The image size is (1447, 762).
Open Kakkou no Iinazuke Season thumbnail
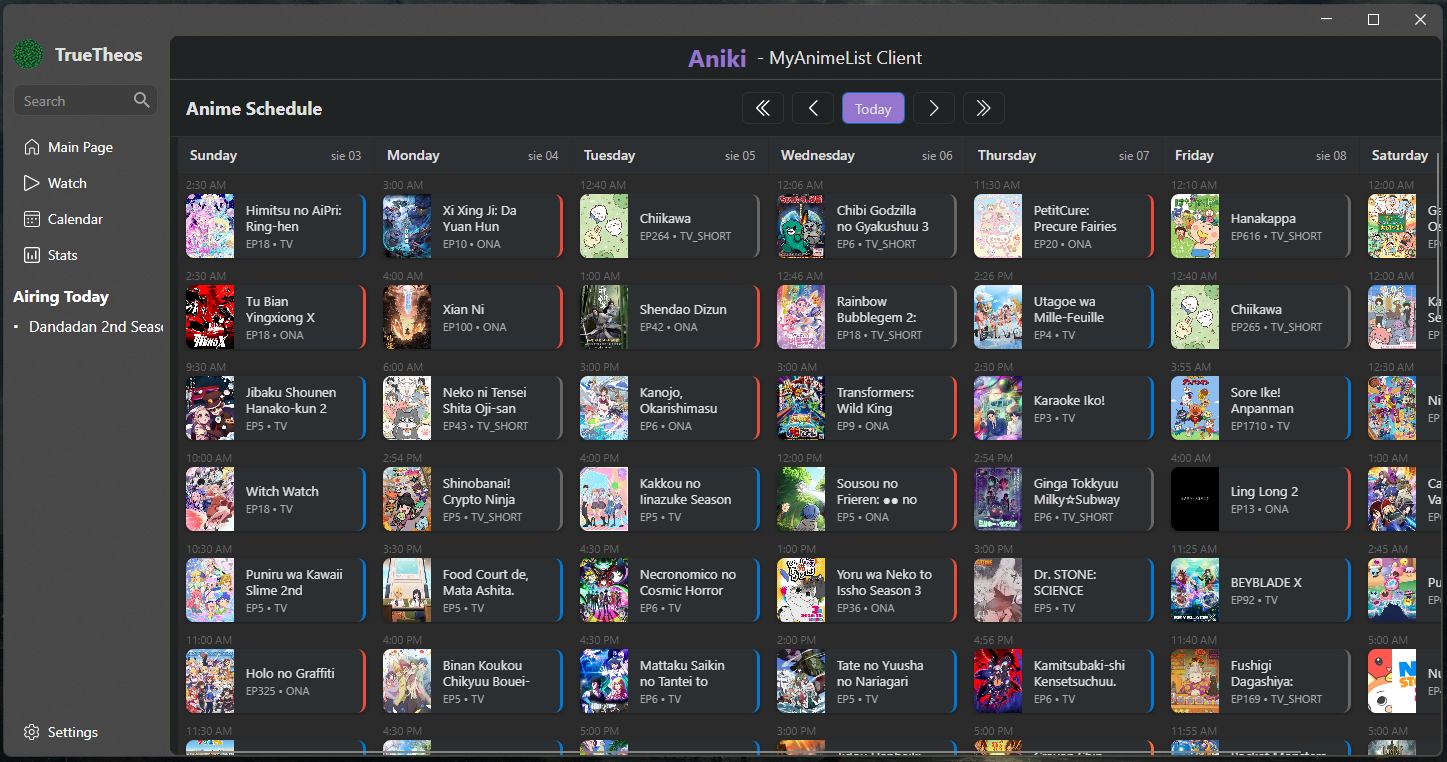[x=604, y=499]
